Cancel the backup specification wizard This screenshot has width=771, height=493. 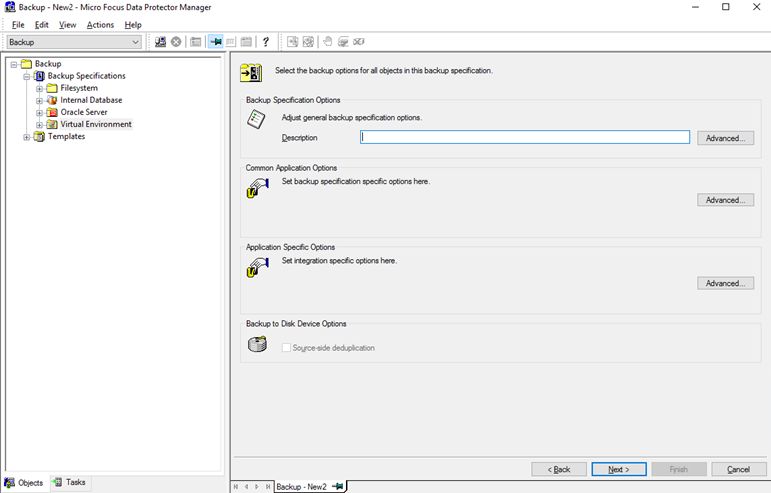tap(739, 469)
